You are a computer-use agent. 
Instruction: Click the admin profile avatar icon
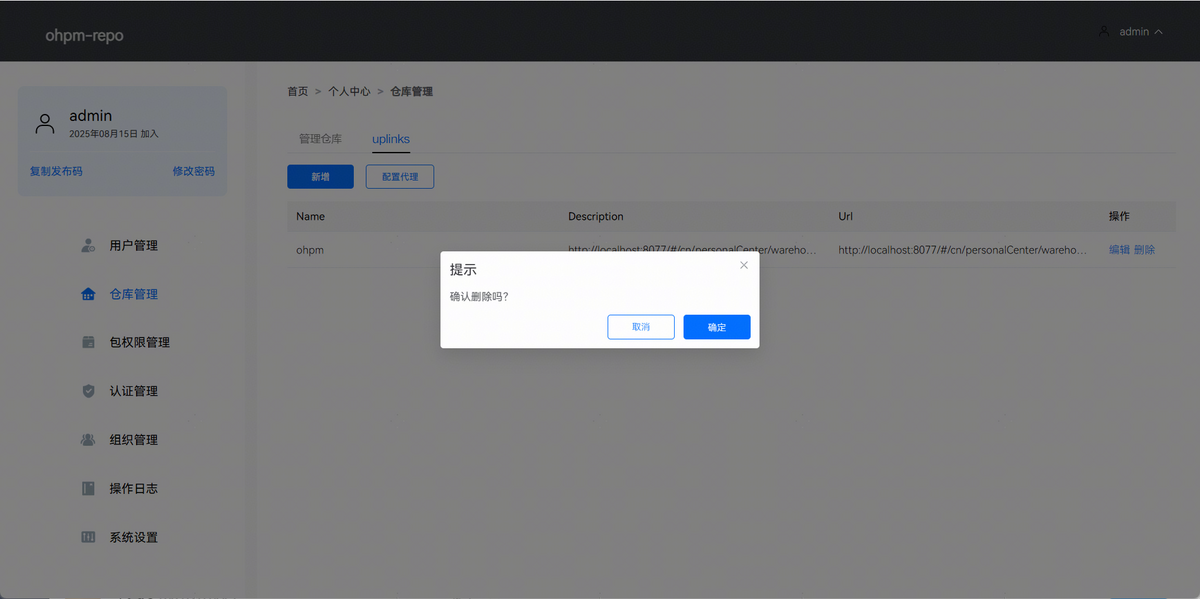[x=45, y=123]
